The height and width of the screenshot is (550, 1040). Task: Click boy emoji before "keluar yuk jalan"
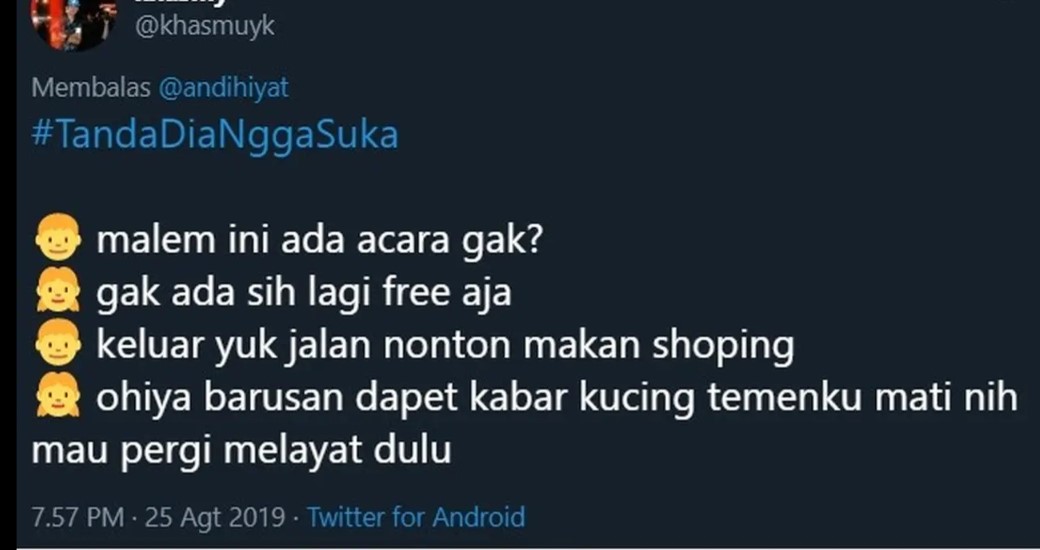pyautogui.click(x=58, y=344)
